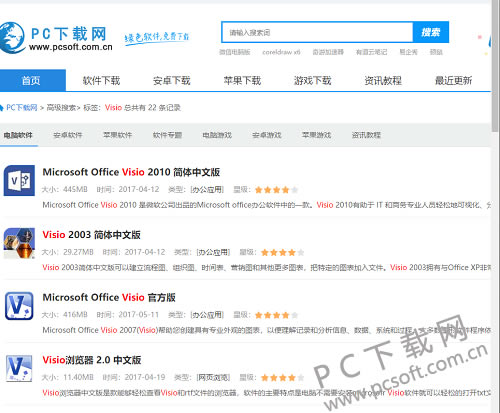Click the star rating of Visio浏览器 2.0
500x413 pixels.
(283, 378)
